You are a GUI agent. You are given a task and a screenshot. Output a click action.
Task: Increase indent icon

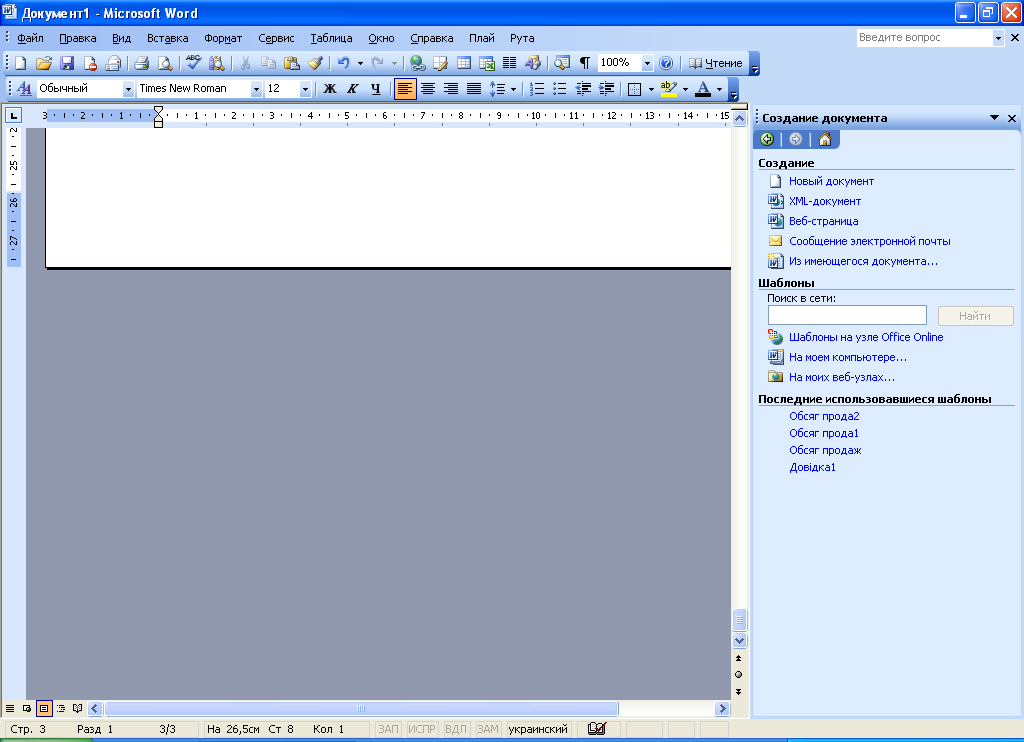(607, 89)
